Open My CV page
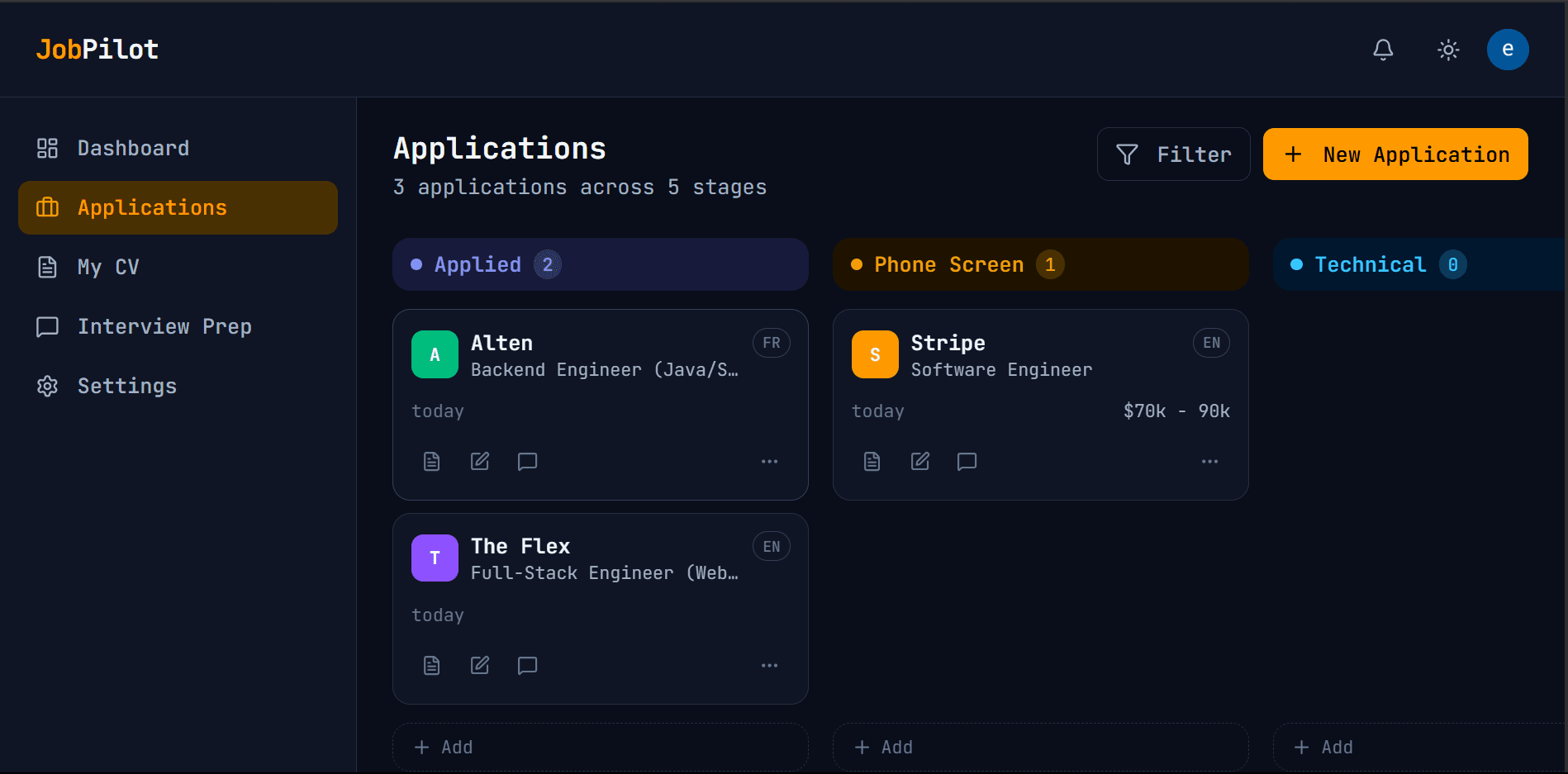 pos(178,267)
